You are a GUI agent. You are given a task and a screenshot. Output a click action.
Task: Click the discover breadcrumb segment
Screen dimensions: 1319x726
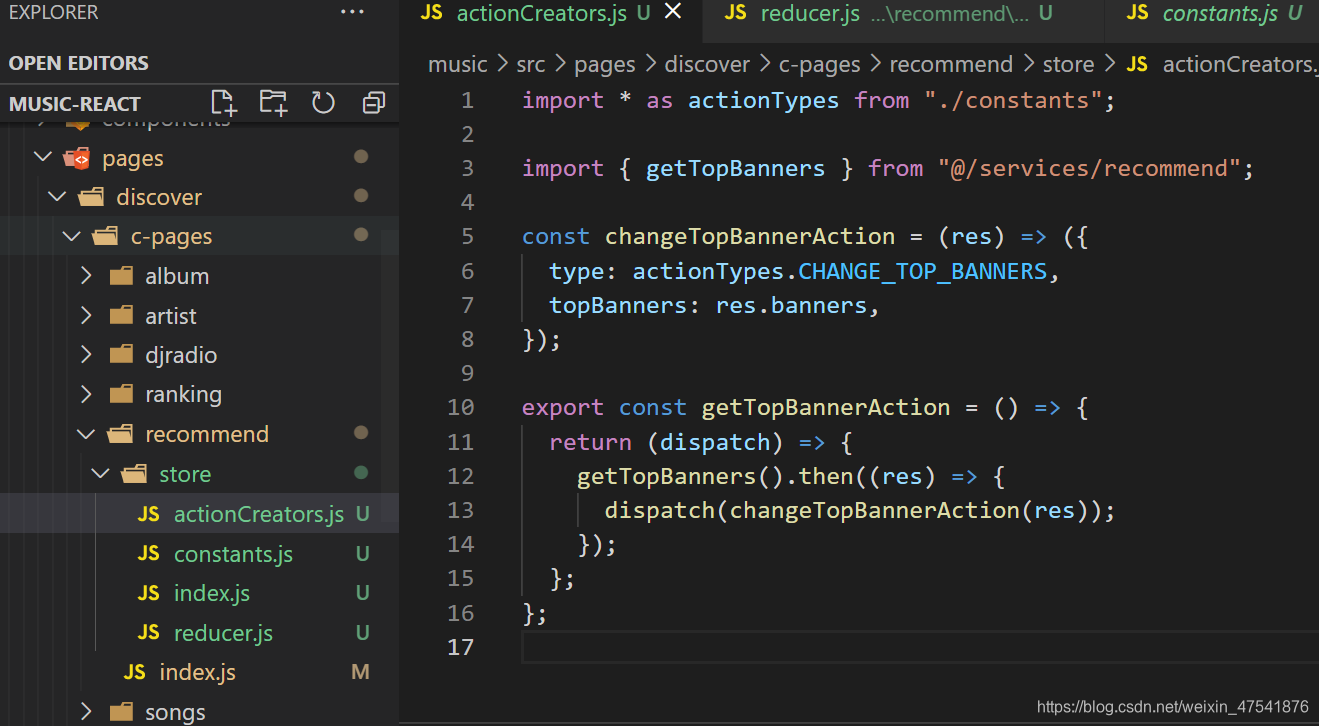707,64
